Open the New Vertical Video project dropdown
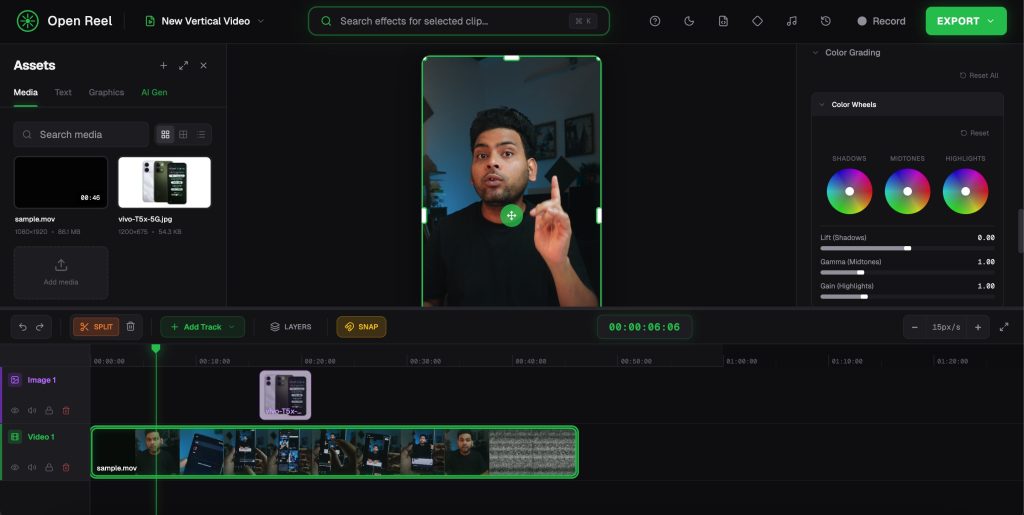Image resolution: width=1024 pixels, height=515 pixels. (204, 21)
